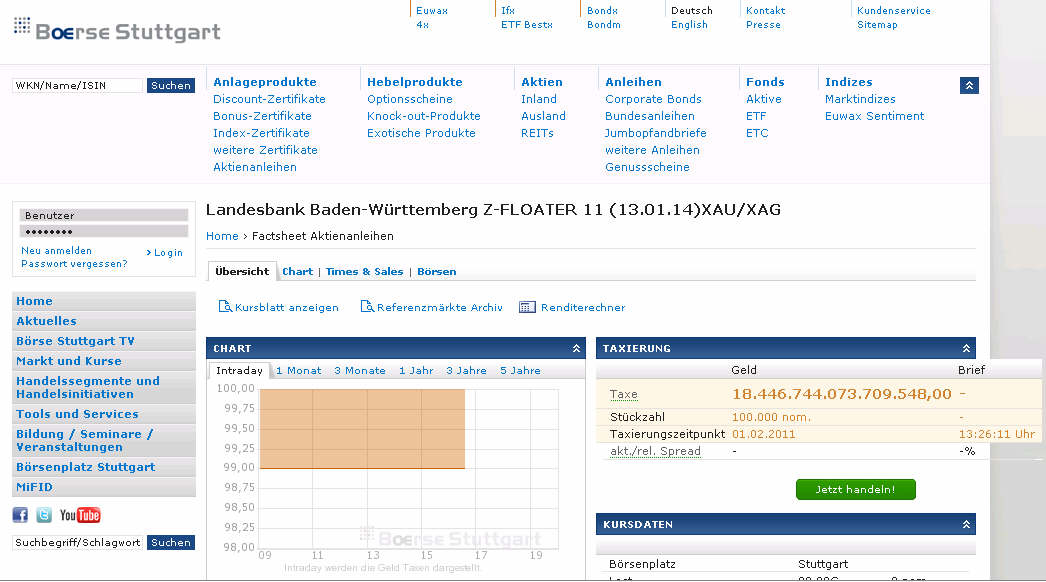Screen dimensions: 1046x582
Task: Switch to the Chart tab
Action: coord(298,272)
